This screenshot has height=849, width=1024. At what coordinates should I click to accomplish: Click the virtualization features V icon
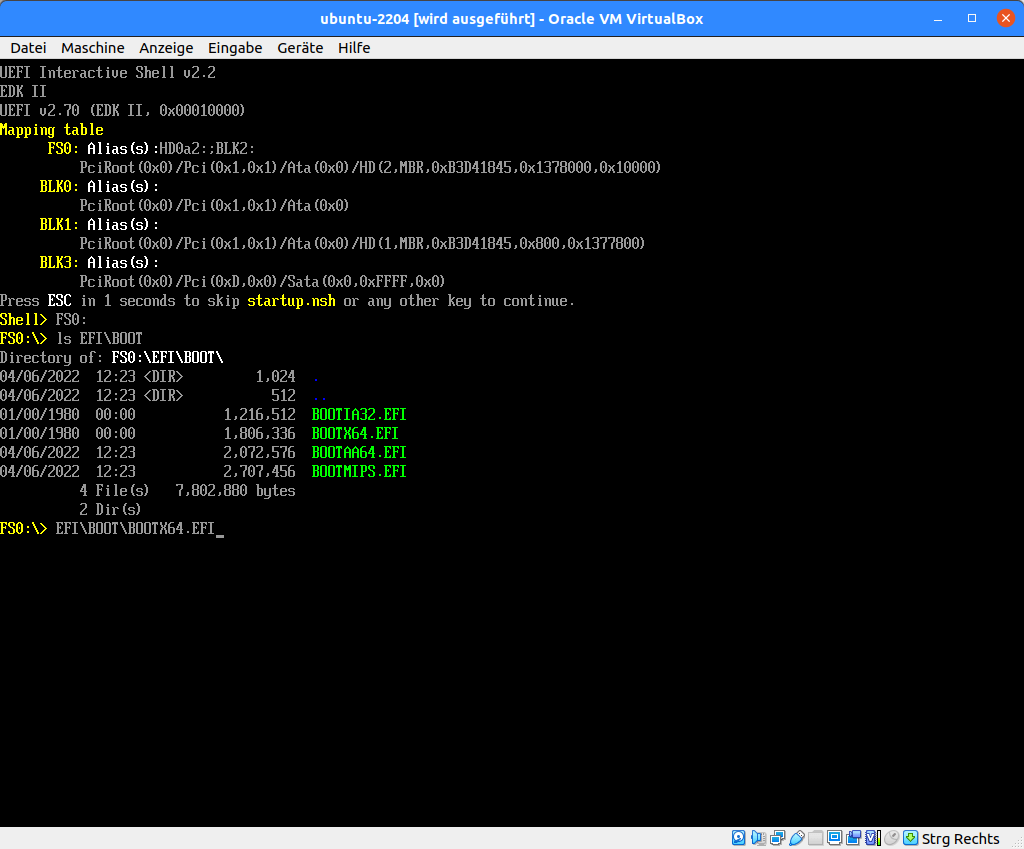coord(870,837)
